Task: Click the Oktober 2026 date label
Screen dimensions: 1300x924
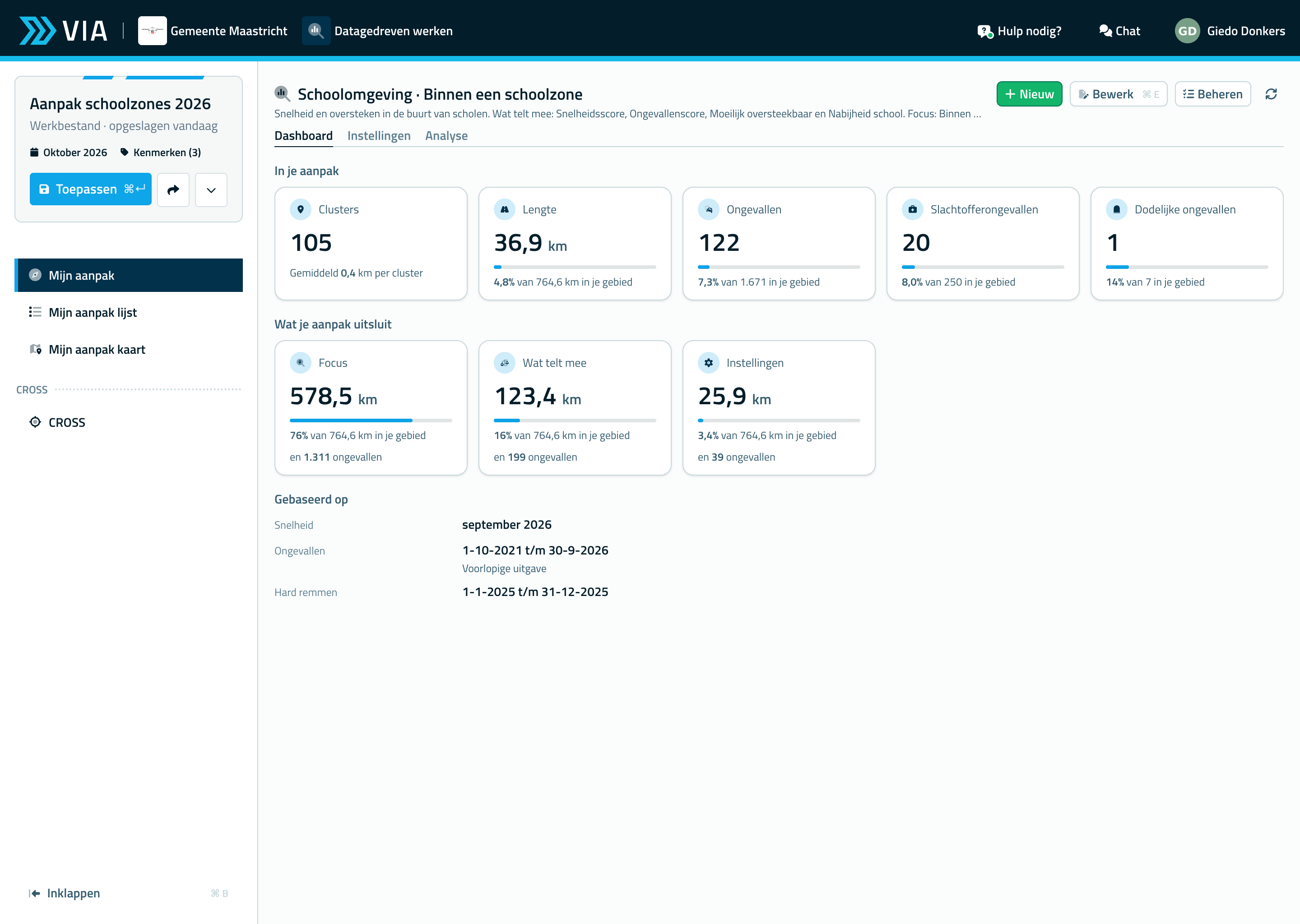Action: pos(68,152)
